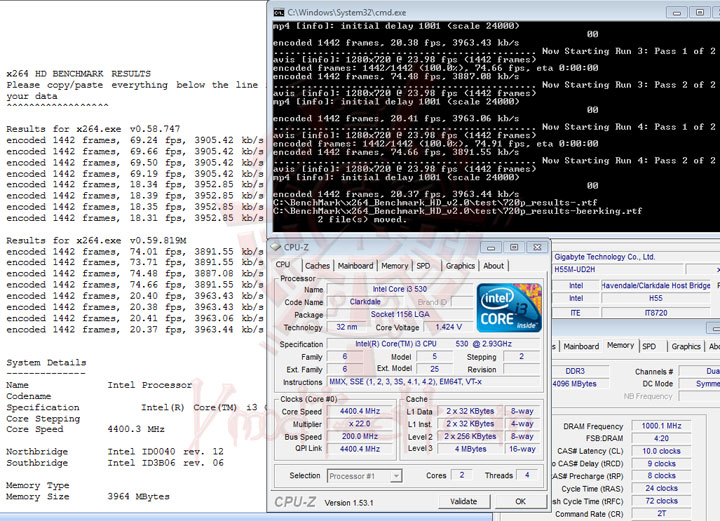Viewport: 720px width, 521px height.
Task: Click the Level 2 2 x 256 KBytes value
Action: coord(470,437)
